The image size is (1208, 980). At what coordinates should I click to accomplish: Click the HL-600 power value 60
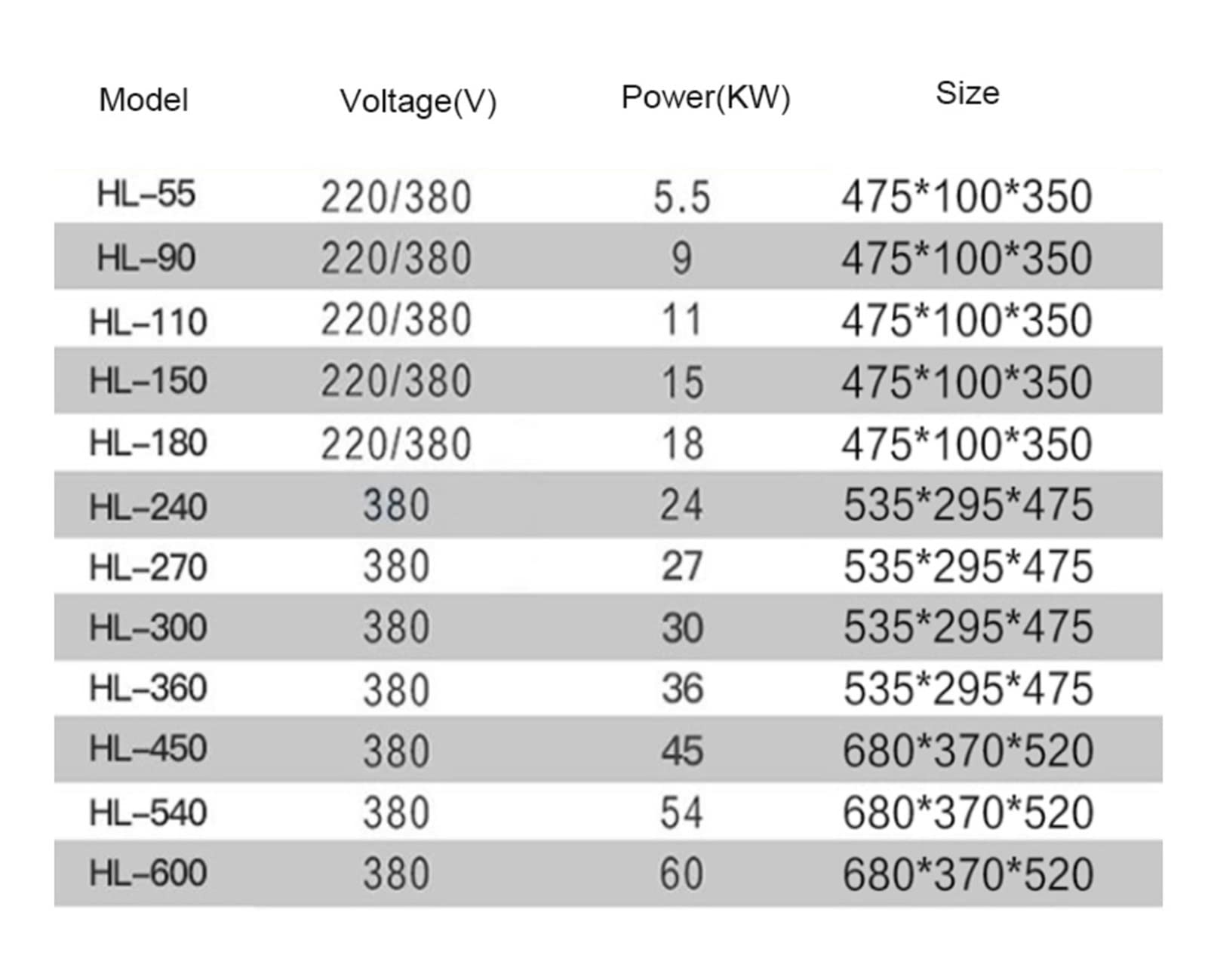[x=682, y=874]
